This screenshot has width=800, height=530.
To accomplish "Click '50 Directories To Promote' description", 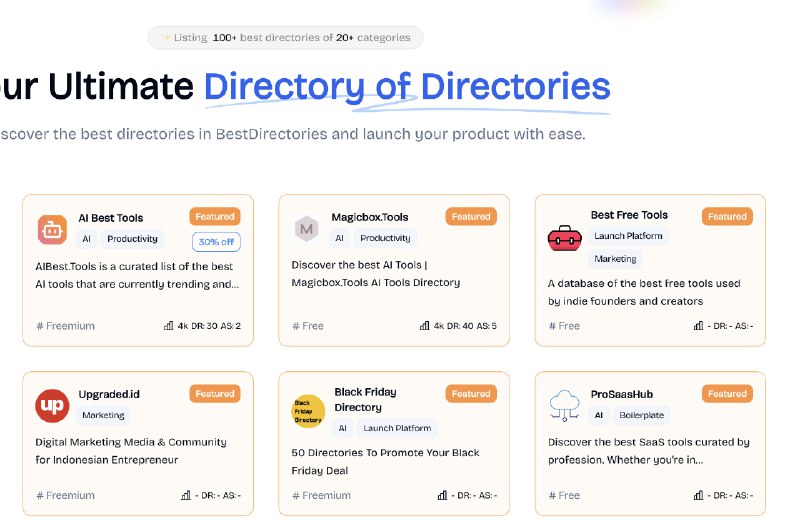I will point(385,462).
